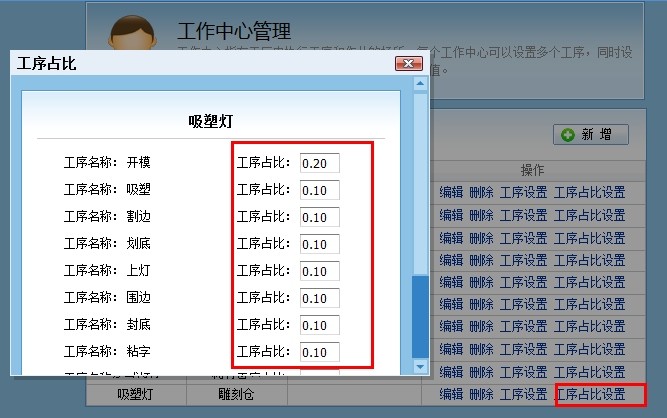Close the 工序占比 dialog

(408, 64)
